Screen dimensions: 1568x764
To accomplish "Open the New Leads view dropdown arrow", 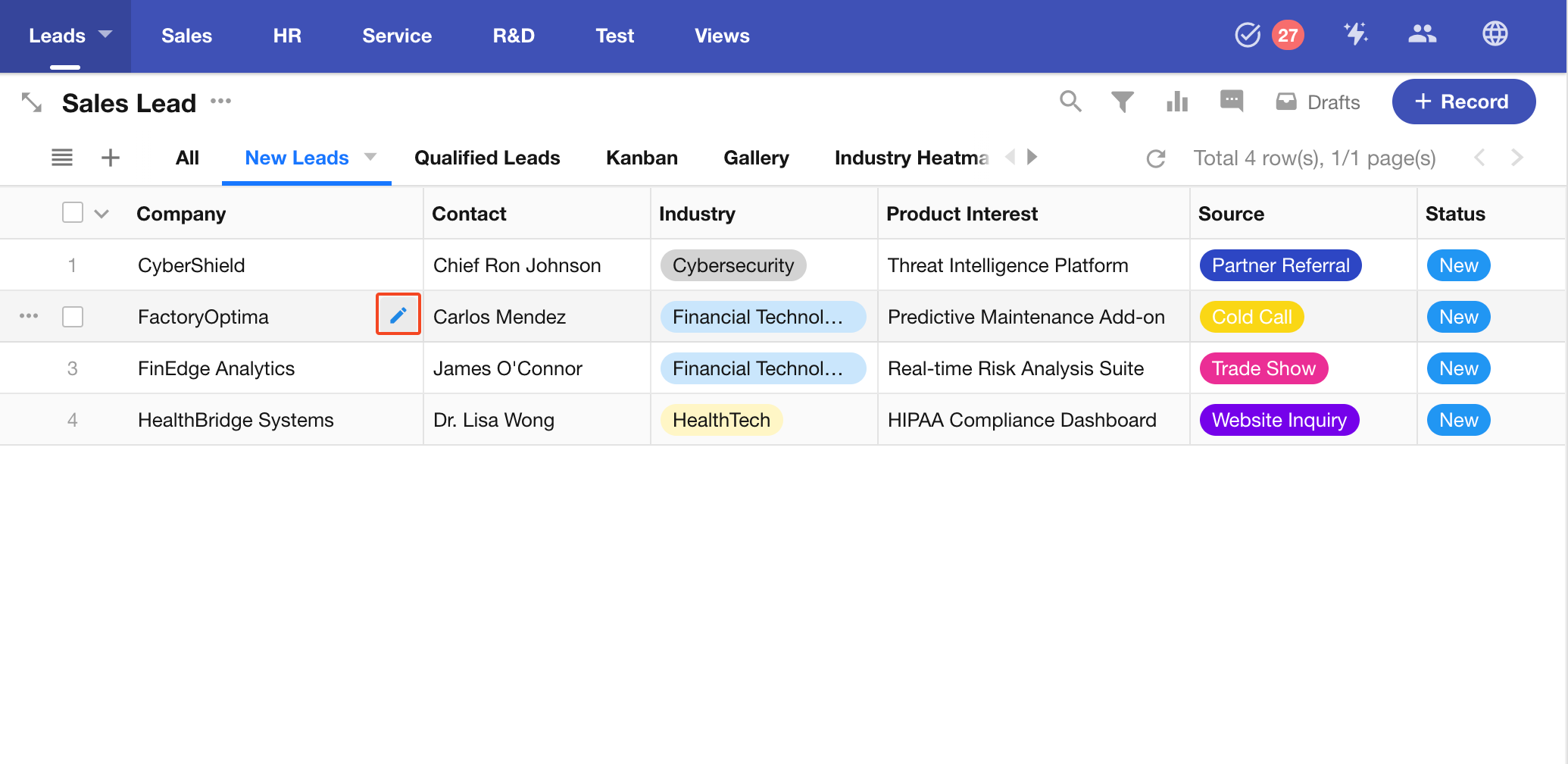I will [370, 157].
